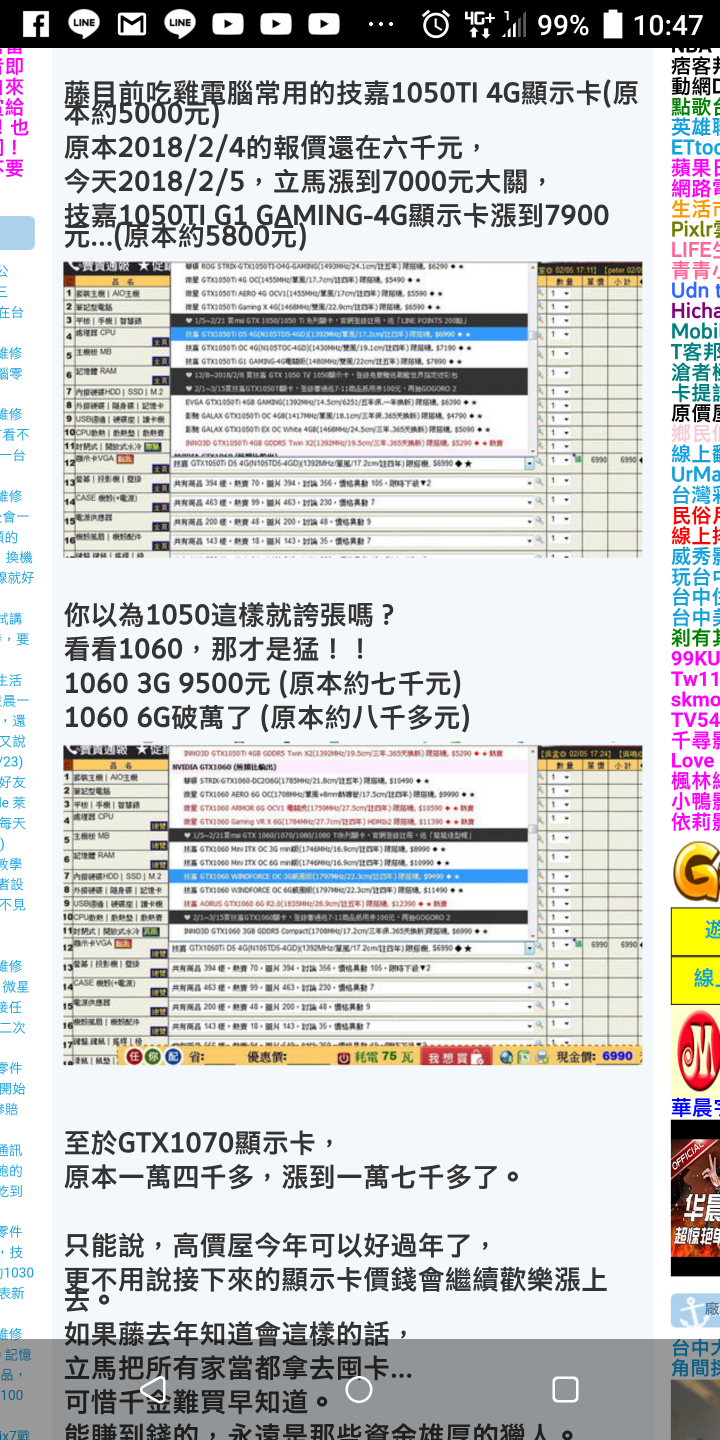Tap the Android home circle button
The image size is (720, 1440).
pos(359,1389)
